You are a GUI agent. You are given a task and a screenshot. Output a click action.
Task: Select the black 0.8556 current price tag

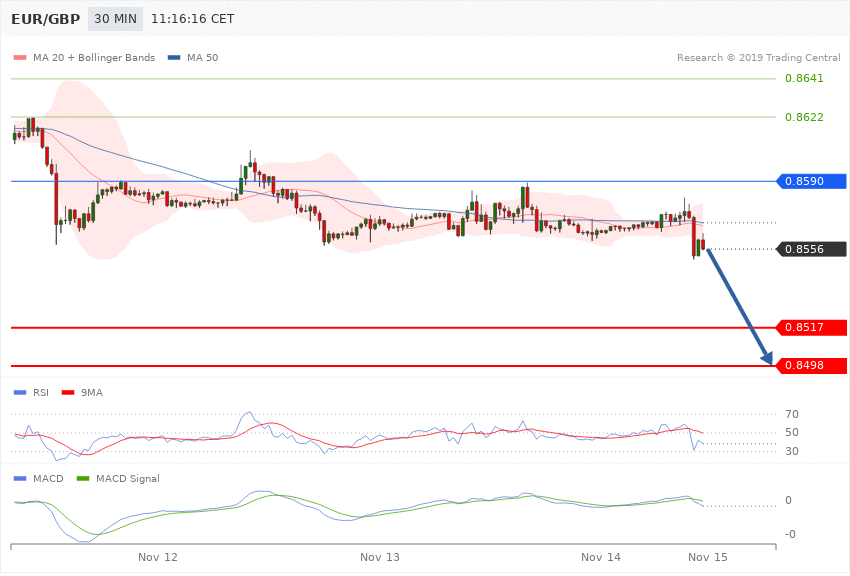[x=811, y=249]
